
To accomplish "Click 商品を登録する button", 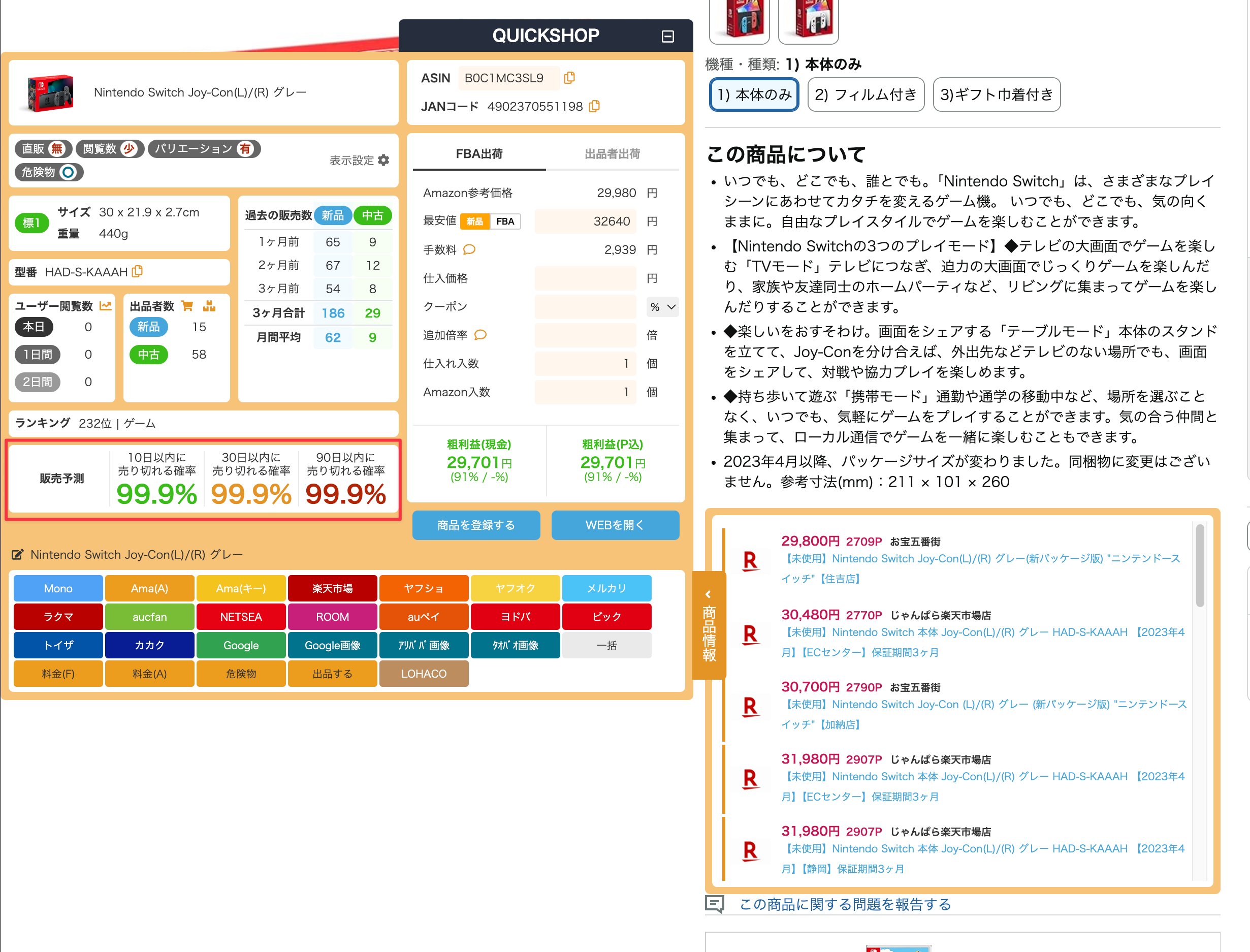I will pyautogui.click(x=476, y=525).
